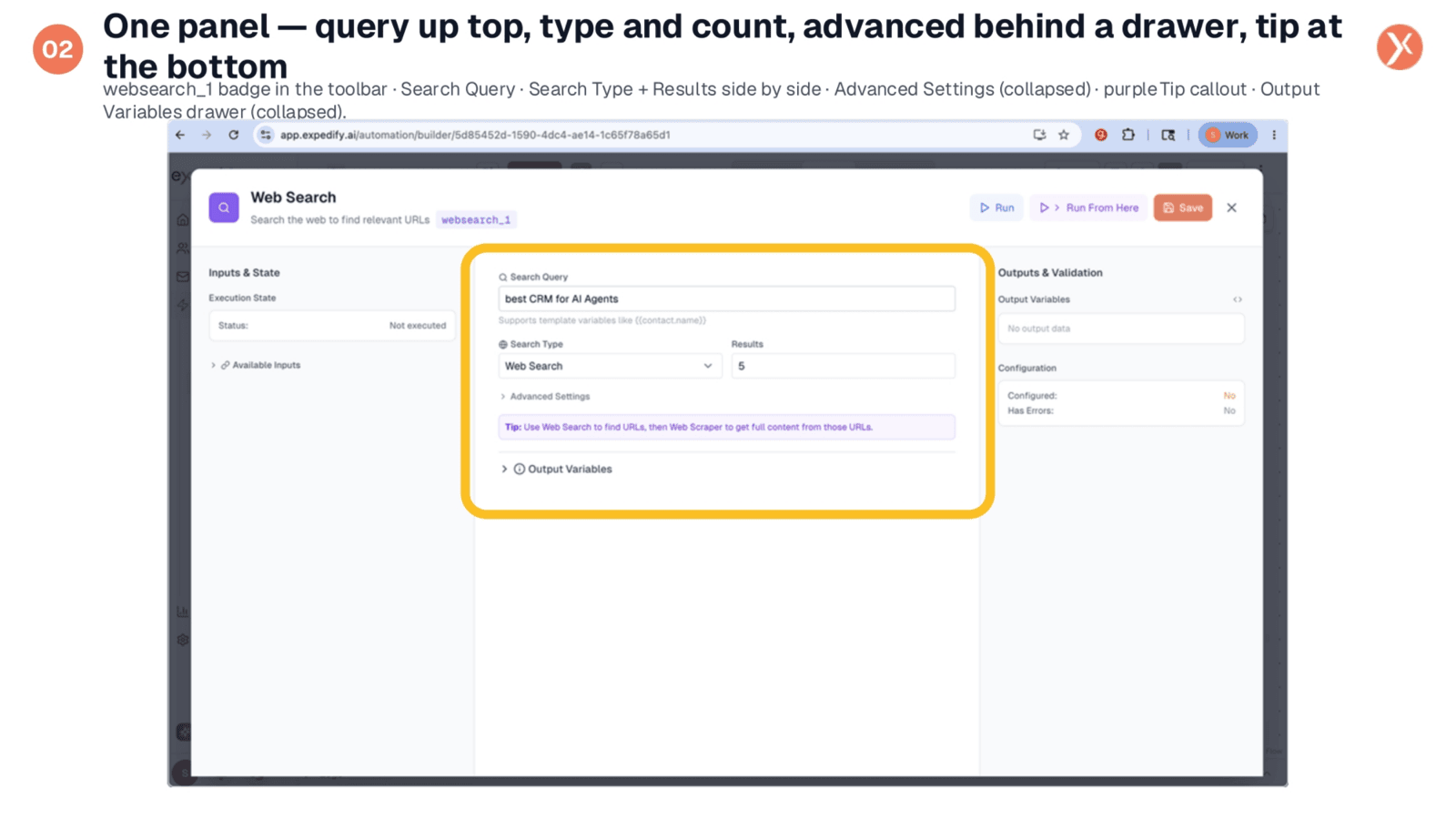
Task: Click the 'Configured:' row
Action: (1120, 396)
